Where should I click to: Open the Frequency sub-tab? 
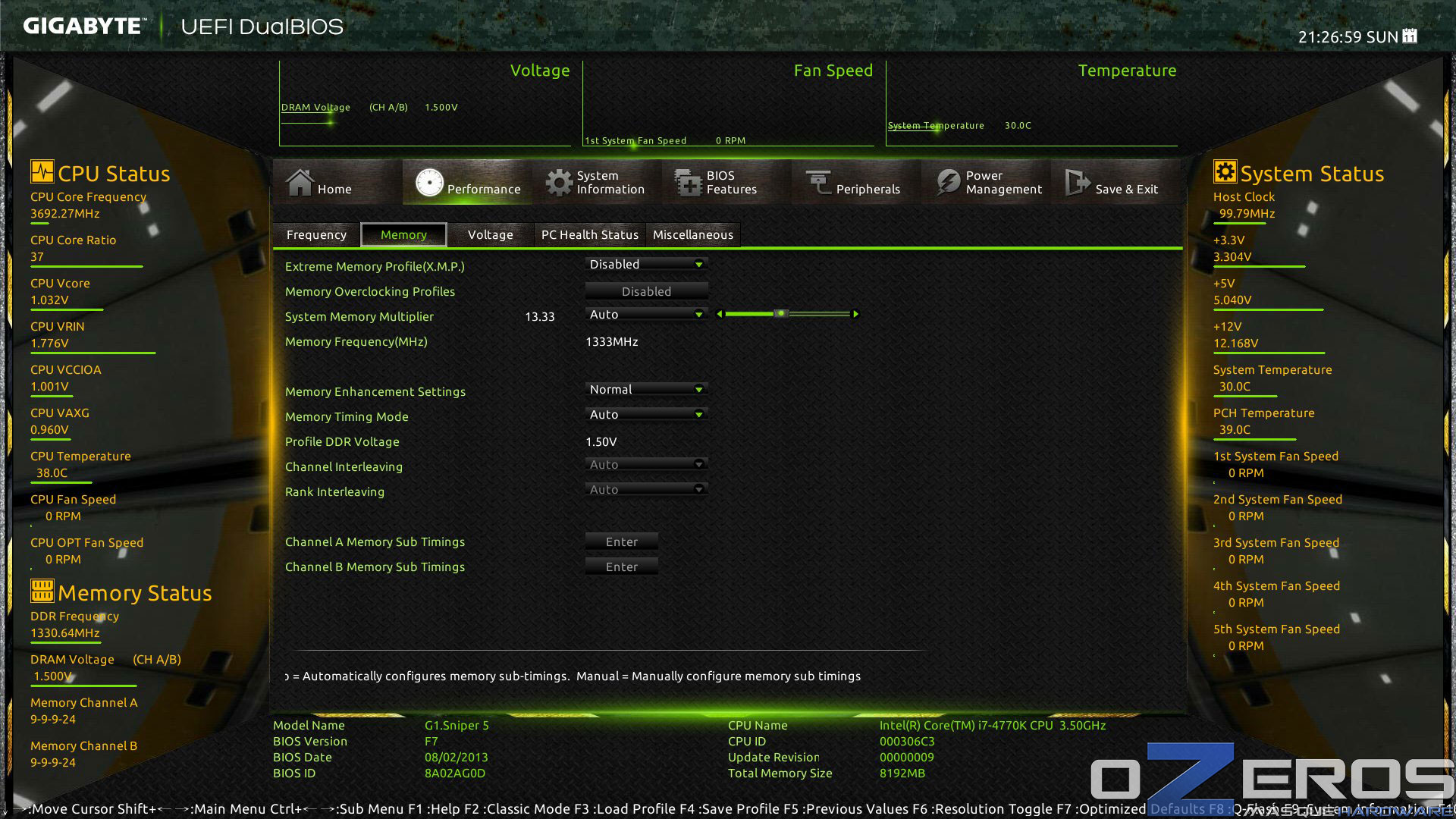point(316,235)
